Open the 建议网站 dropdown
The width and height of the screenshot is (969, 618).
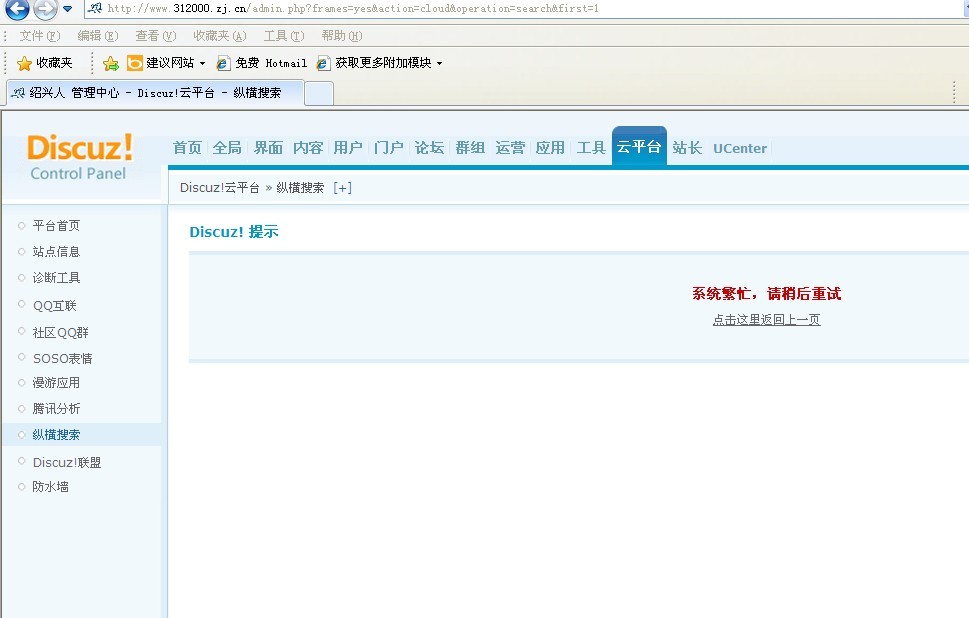click(x=166, y=63)
